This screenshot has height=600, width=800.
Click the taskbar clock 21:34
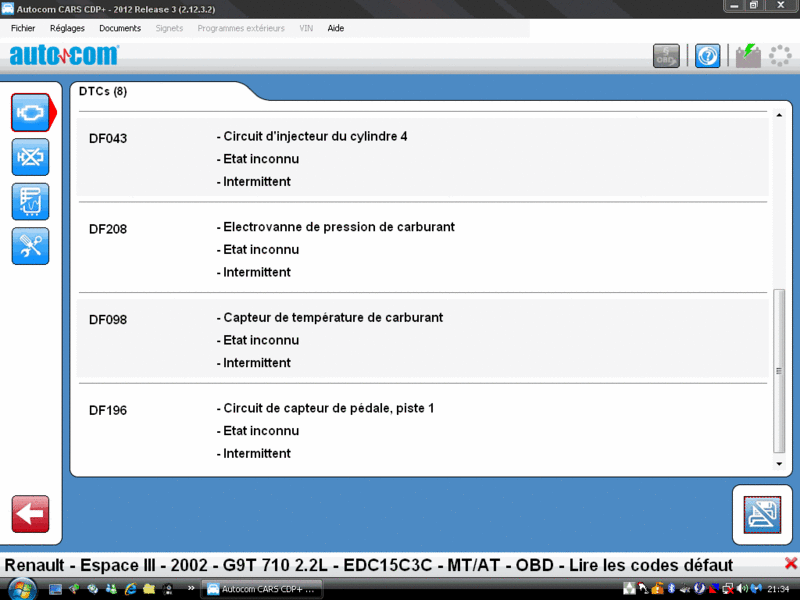click(x=778, y=589)
